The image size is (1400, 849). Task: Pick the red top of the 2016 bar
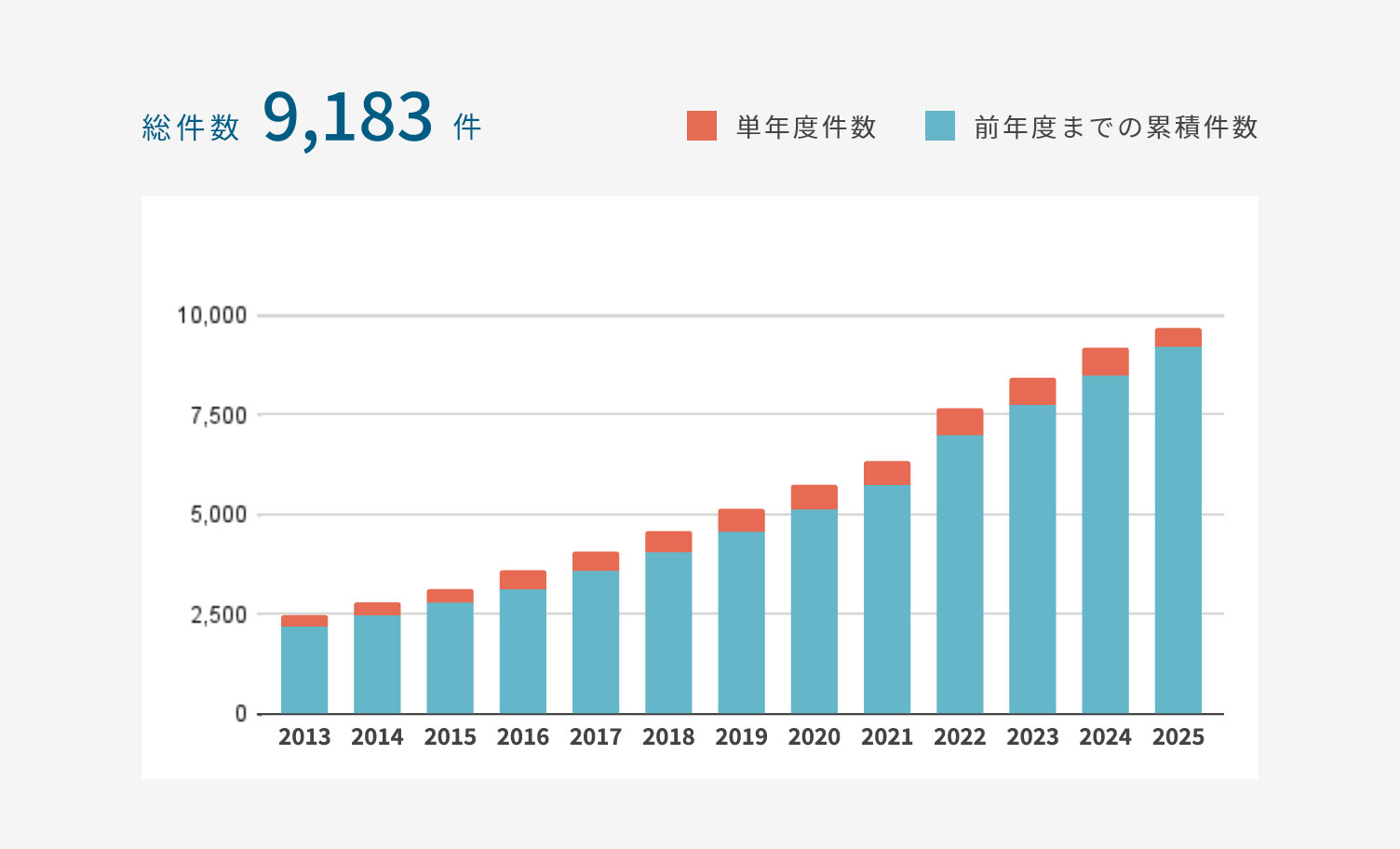(523, 580)
